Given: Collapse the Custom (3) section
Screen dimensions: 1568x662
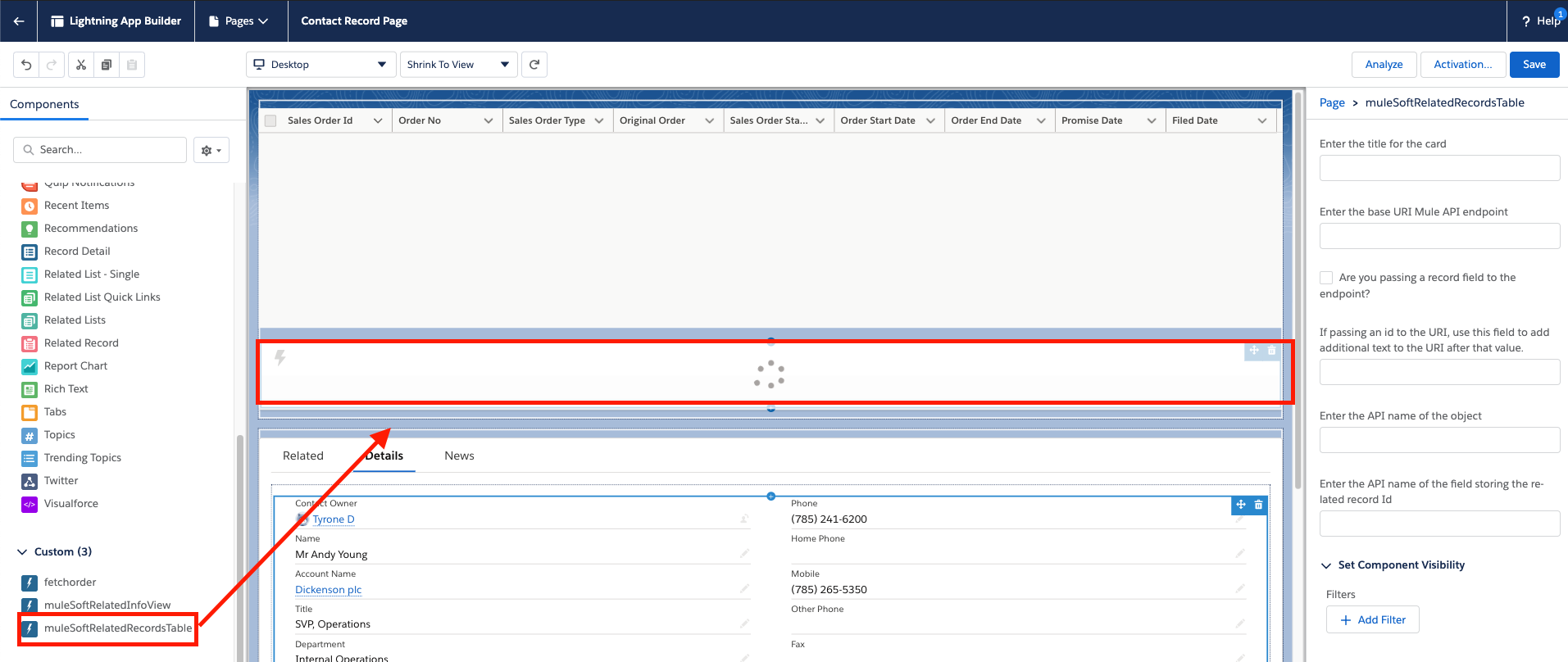Looking at the screenshot, I should (22, 552).
